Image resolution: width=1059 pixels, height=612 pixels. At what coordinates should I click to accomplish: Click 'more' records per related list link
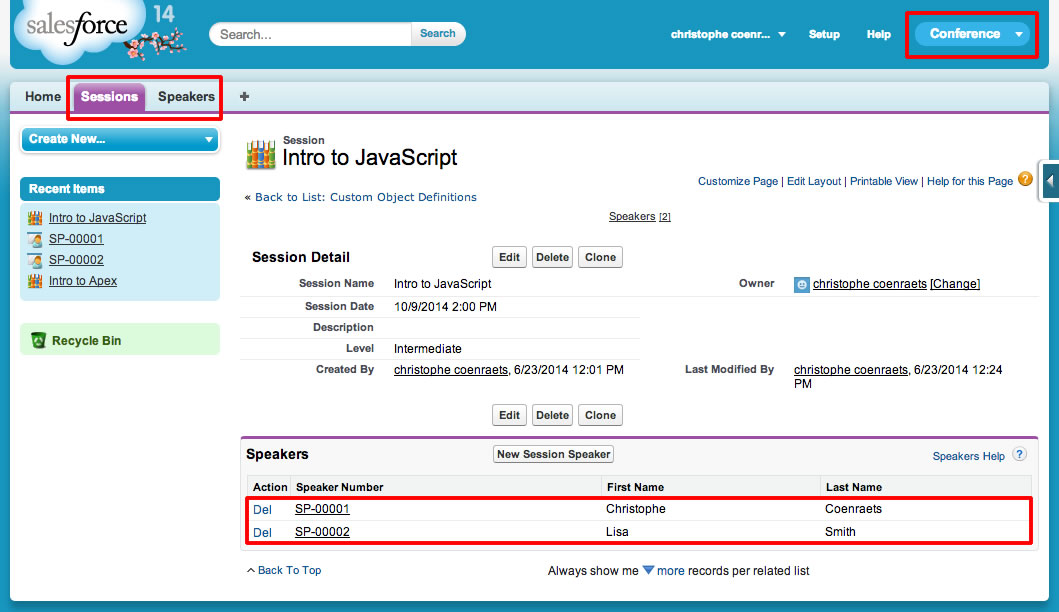(x=671, y=571)
